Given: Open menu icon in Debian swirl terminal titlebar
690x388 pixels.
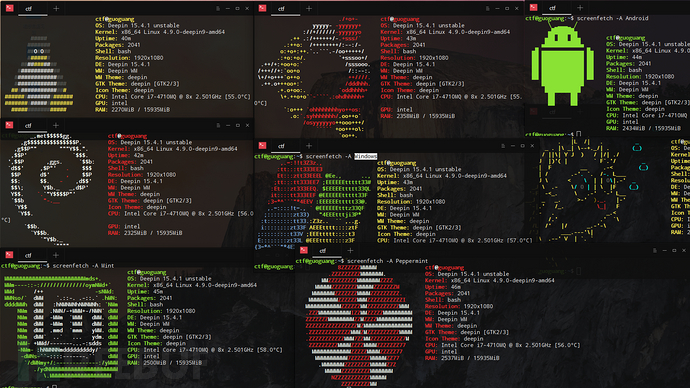Looking at the screenshot, I should pyautogui.click(x=218, y=125).
